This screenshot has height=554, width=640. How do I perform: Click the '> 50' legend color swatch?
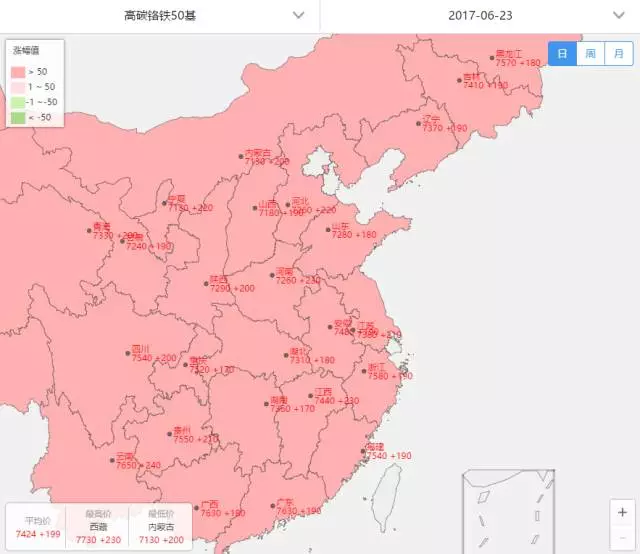(x=17, y=71)
